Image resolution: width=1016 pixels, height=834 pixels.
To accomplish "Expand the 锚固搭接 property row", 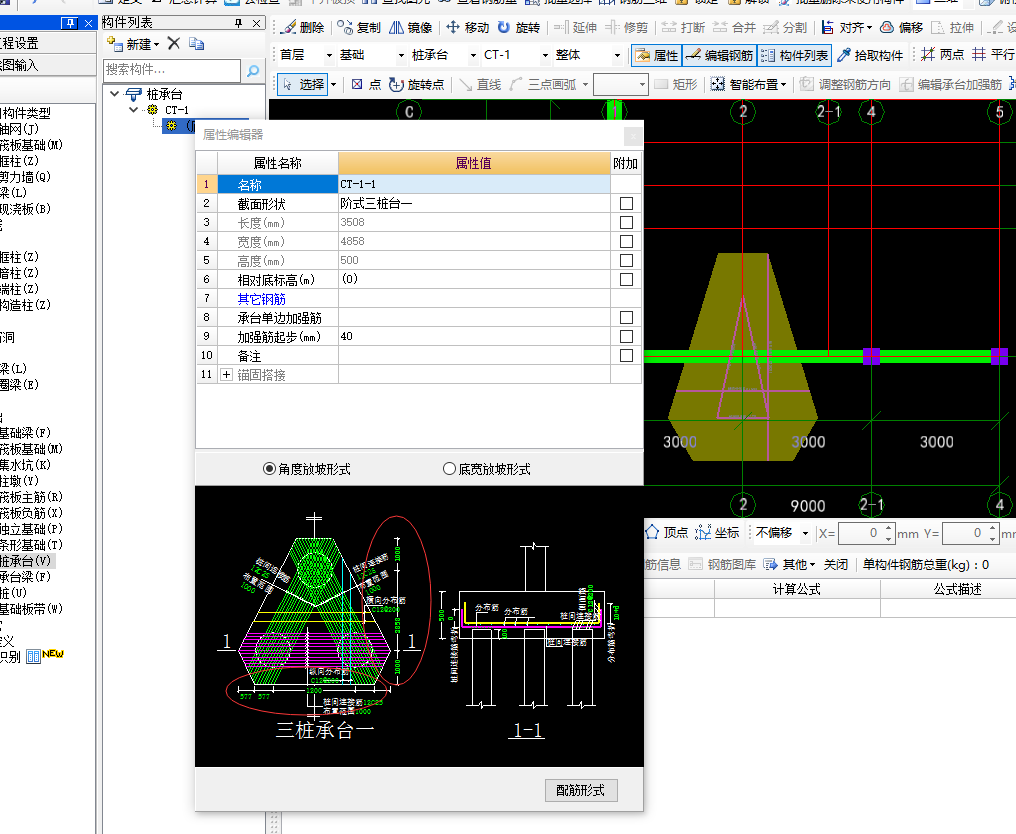I will pyautogui.click(x=226, y=375).
